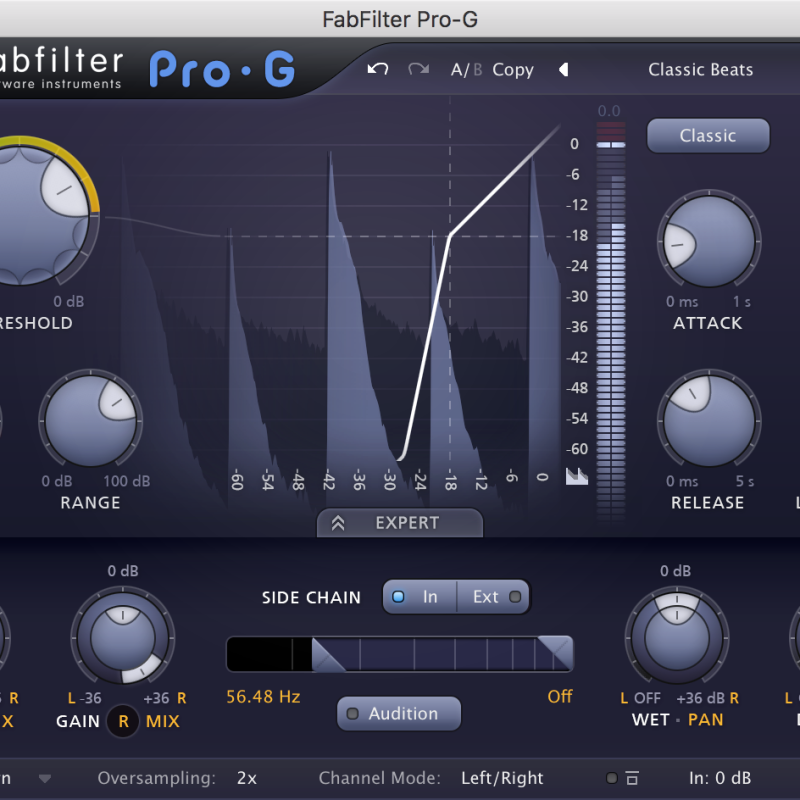Viewport: 800px width, 800px height.
Task: Enable the Audition button
Action: (x=399, y=713)
